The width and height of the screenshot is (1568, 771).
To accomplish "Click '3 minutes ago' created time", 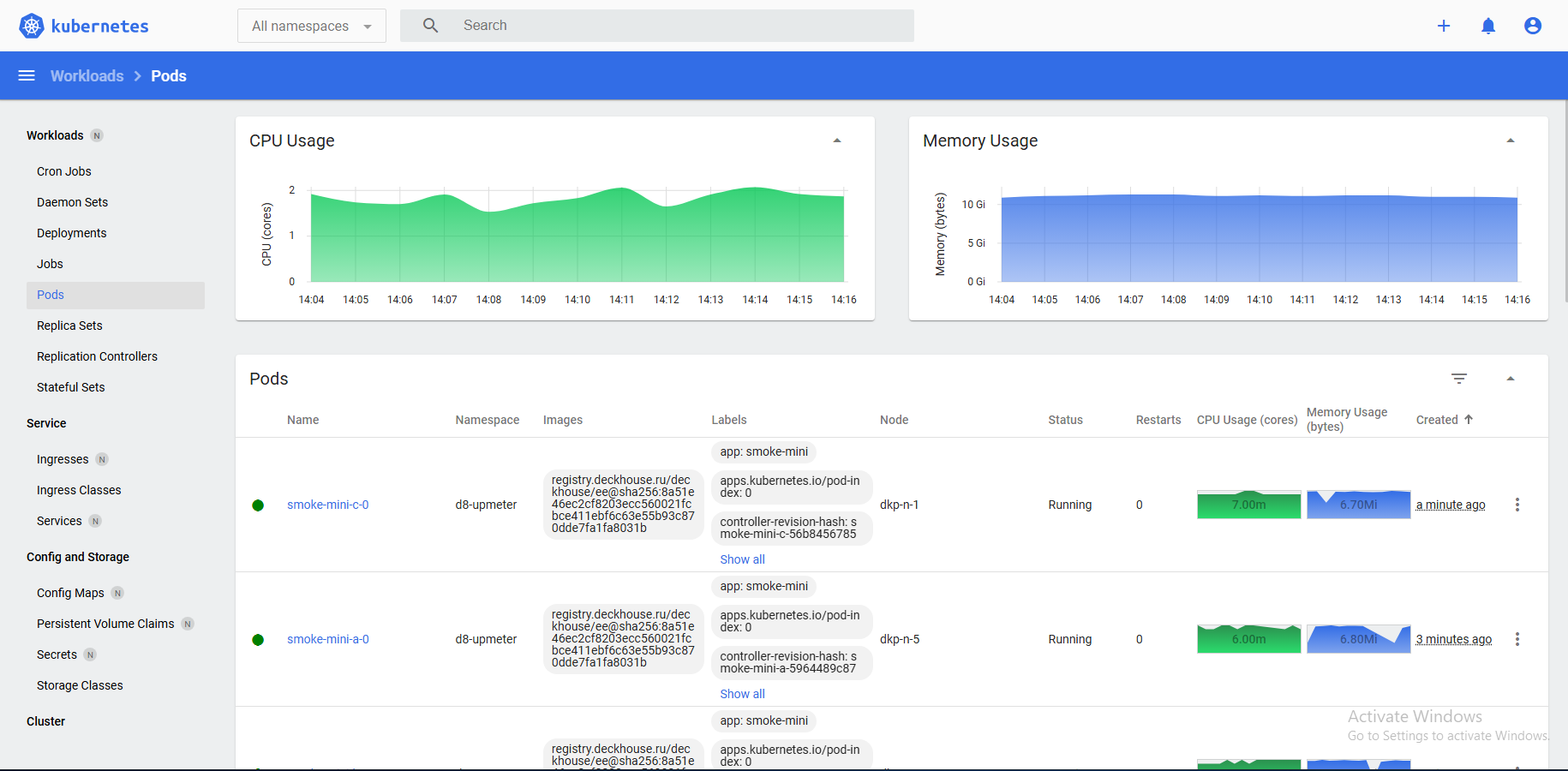I will (x=1454, y=639).
